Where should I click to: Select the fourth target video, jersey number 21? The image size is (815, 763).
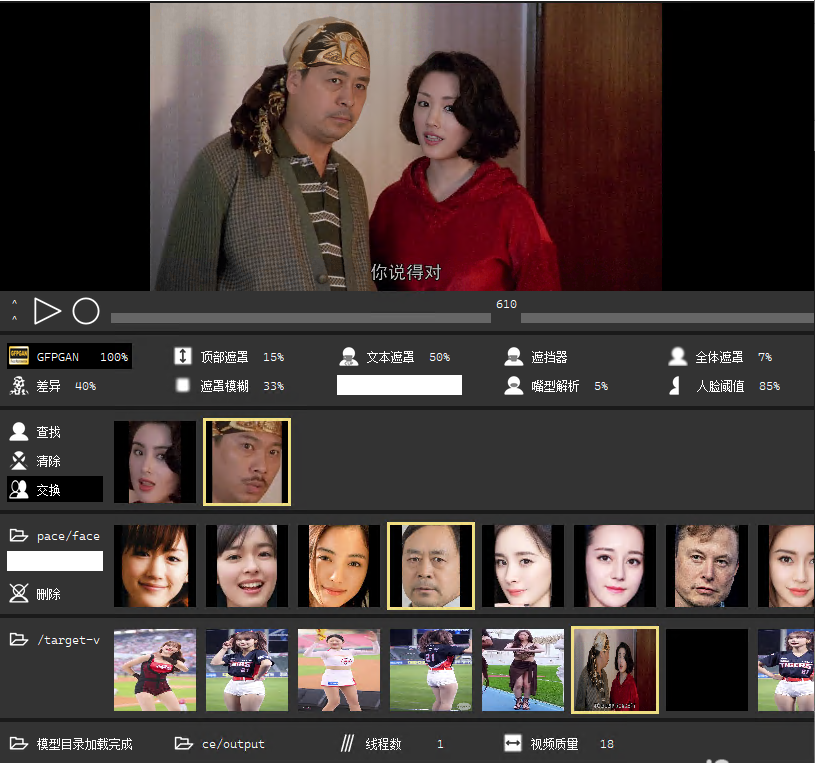tap(431, 670)
